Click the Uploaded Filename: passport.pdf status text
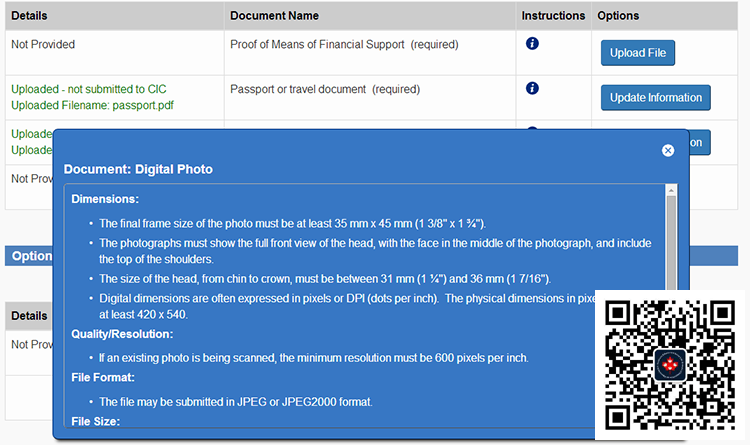Image resolution: width=750 pixels, height=445 pixels. click(x=92, y=105)
